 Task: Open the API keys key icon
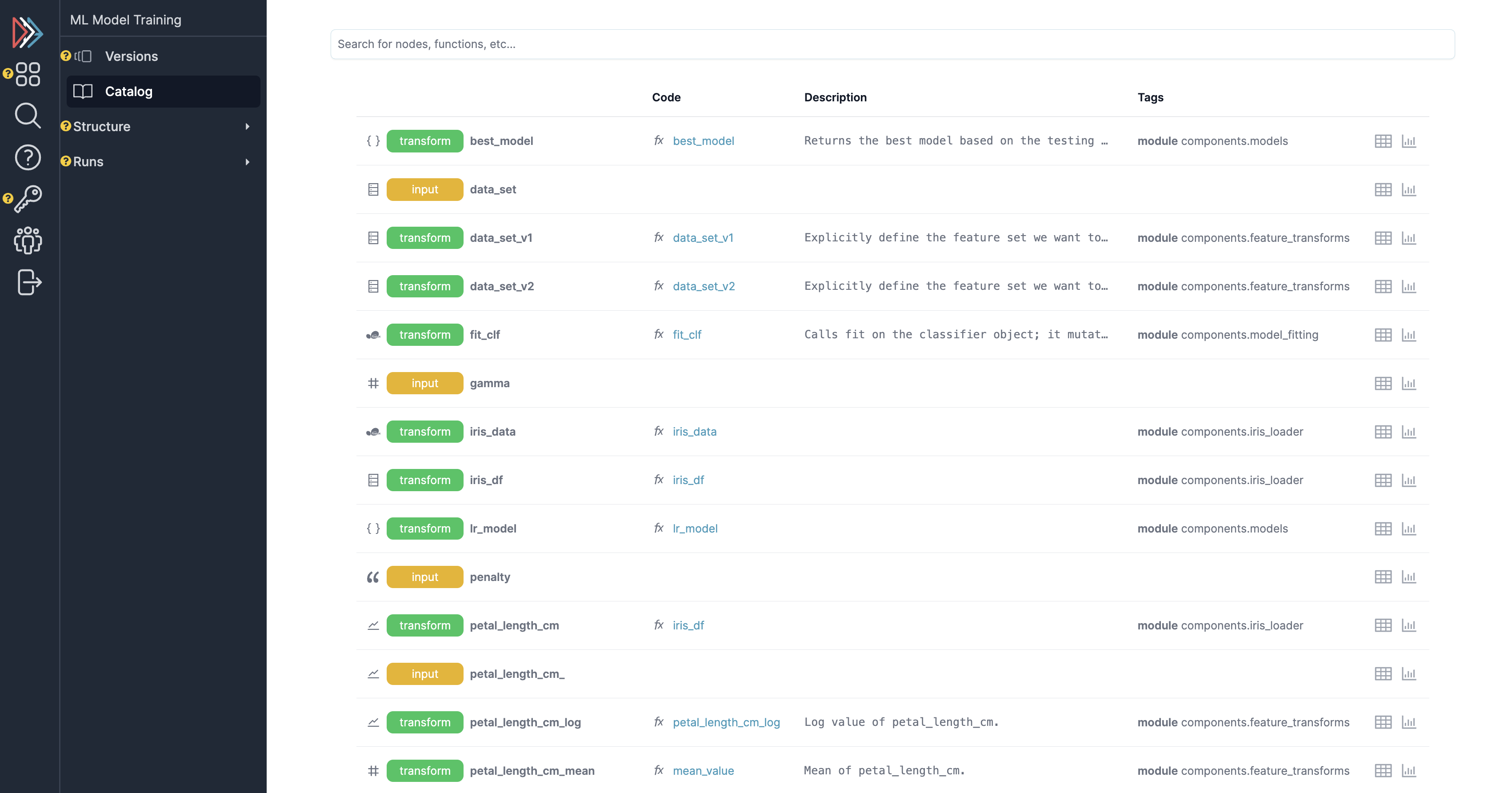click(28, 199)
